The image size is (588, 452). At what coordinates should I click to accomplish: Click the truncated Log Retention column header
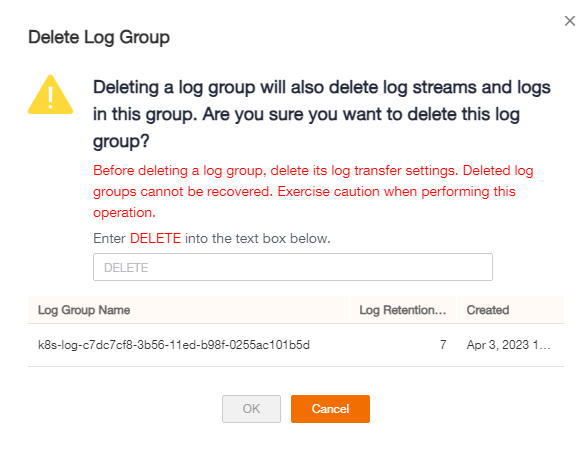click(402, 310)
